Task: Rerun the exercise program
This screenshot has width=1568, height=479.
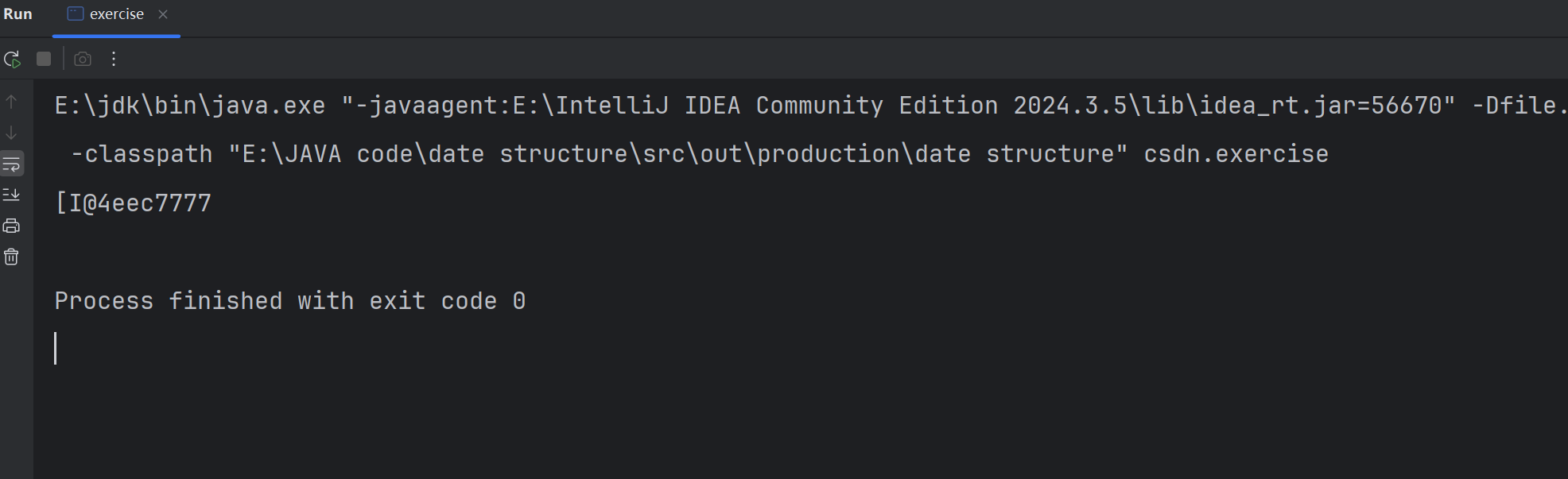Action: coord(12,60)
